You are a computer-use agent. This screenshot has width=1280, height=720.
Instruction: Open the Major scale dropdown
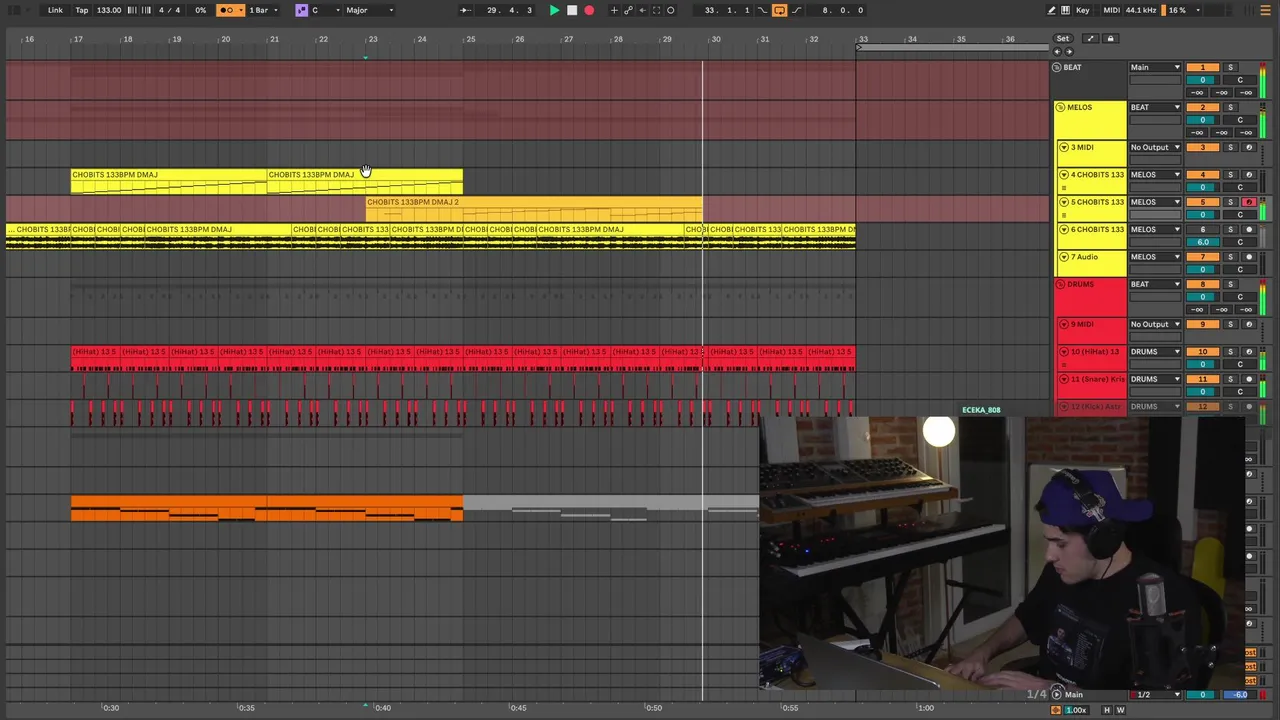369,10
